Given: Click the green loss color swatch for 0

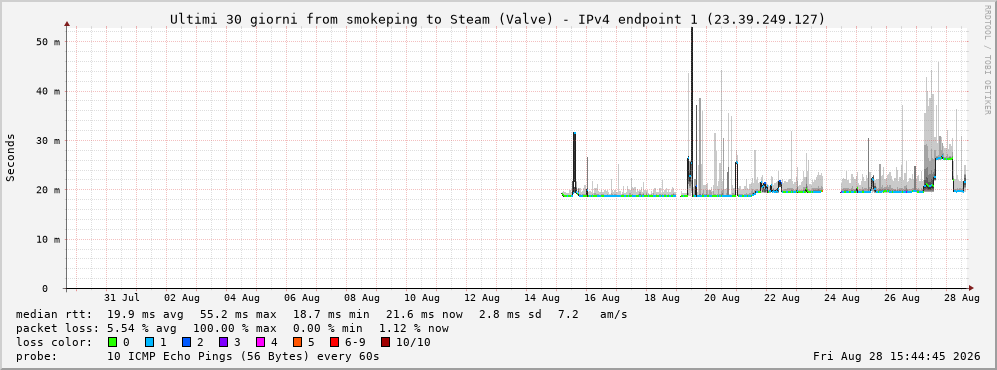Looking at the screenshot, I should click(113, 343).
